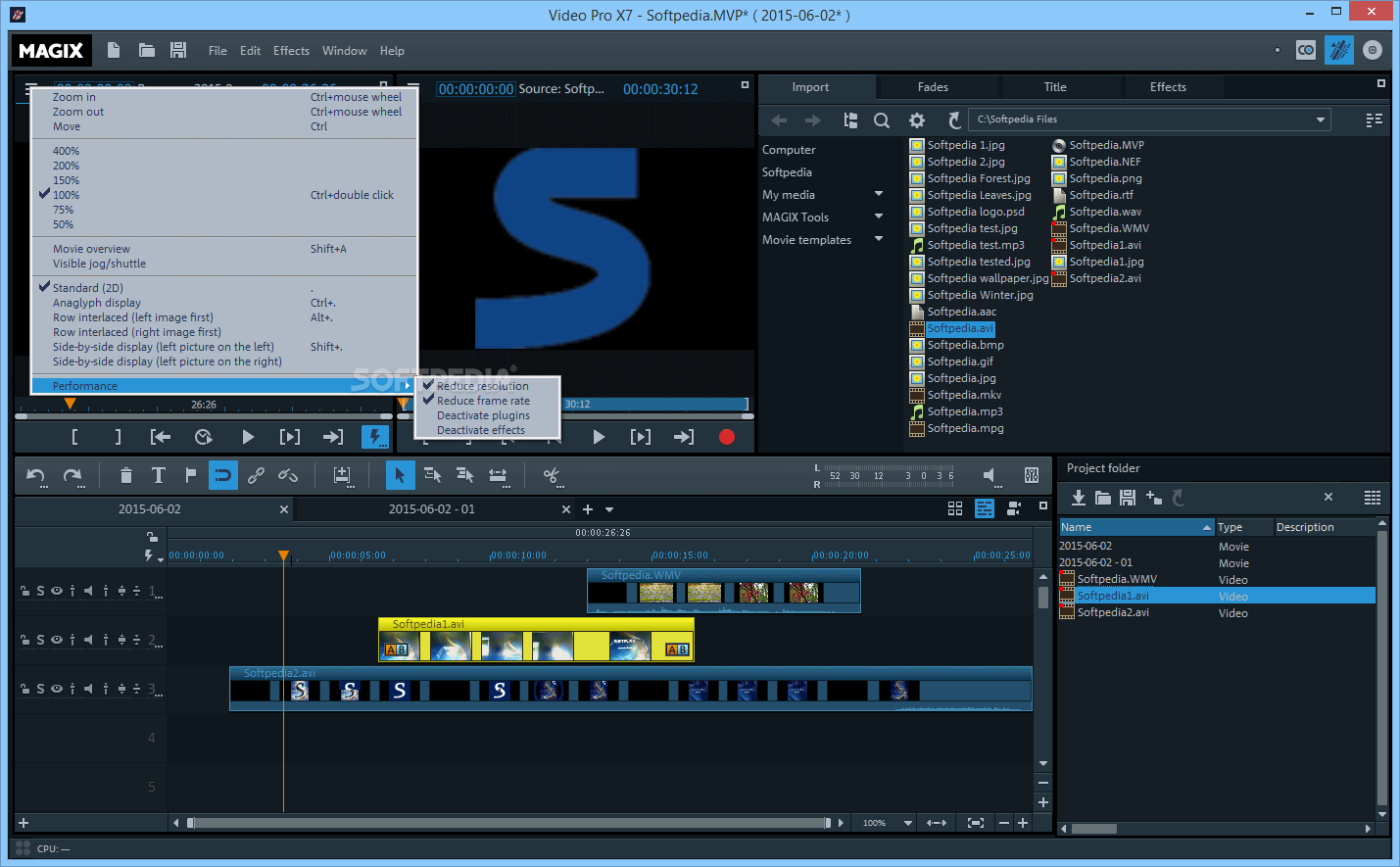The image size is (1400, 867).
Task: Navigate back with the Media Pool left arrow
Action: tap(779, 120)
